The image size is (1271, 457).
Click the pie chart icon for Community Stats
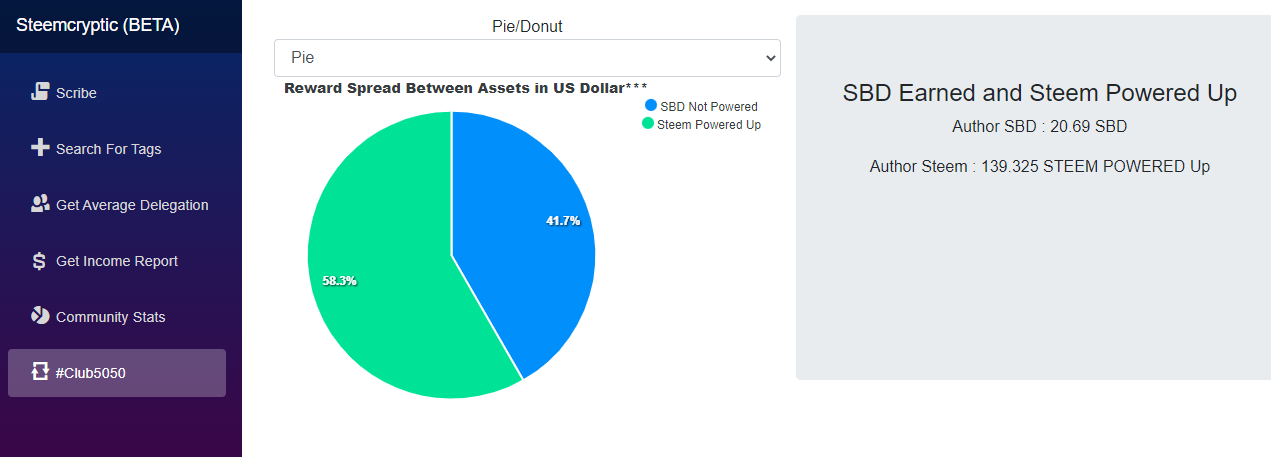point(40,316)
